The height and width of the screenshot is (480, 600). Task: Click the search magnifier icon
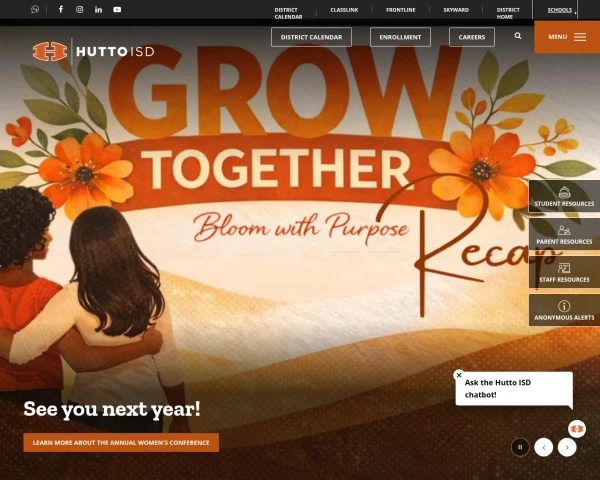(518, 36)
